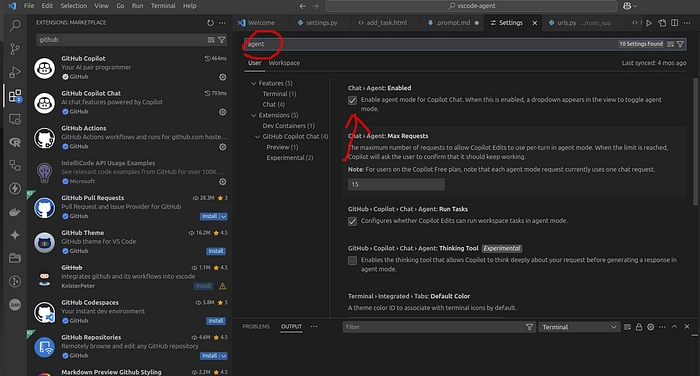Select Terminal (1) in settings tree
This screenshot has width=700, height=376.
(279, 94)
